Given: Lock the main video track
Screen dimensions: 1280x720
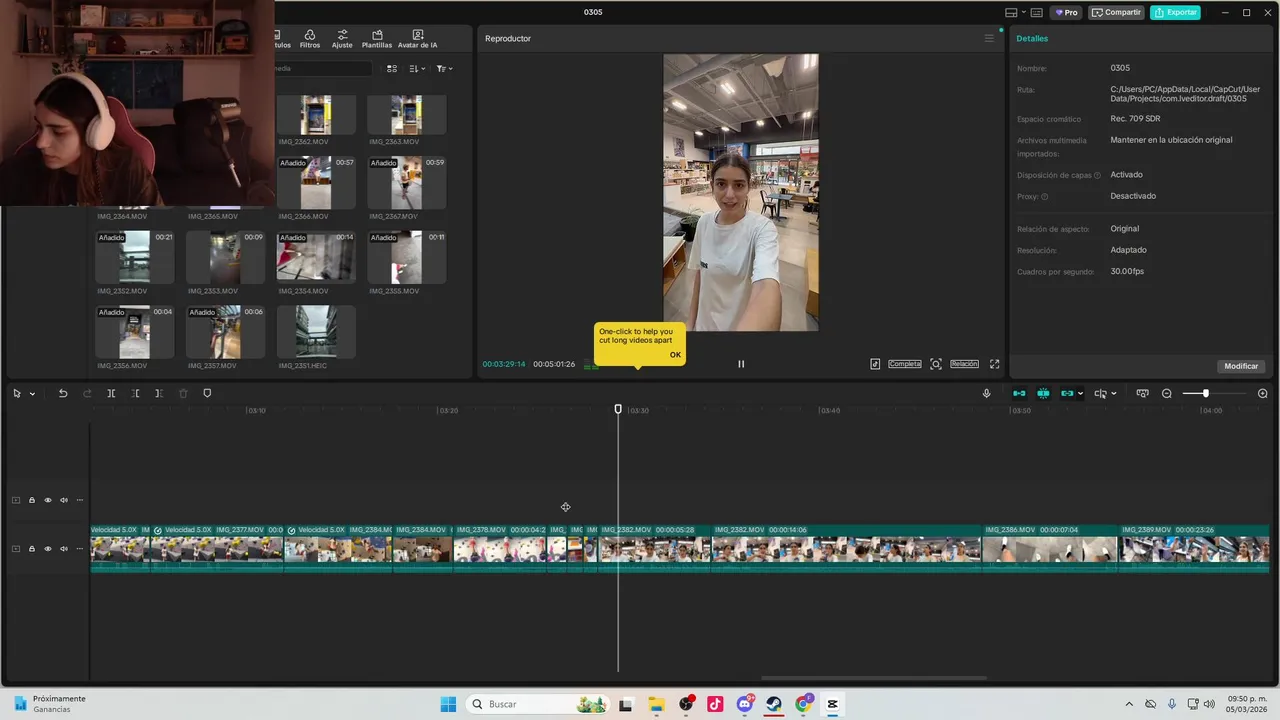Looking at the screenshot, I should click(x=31, y=549).
